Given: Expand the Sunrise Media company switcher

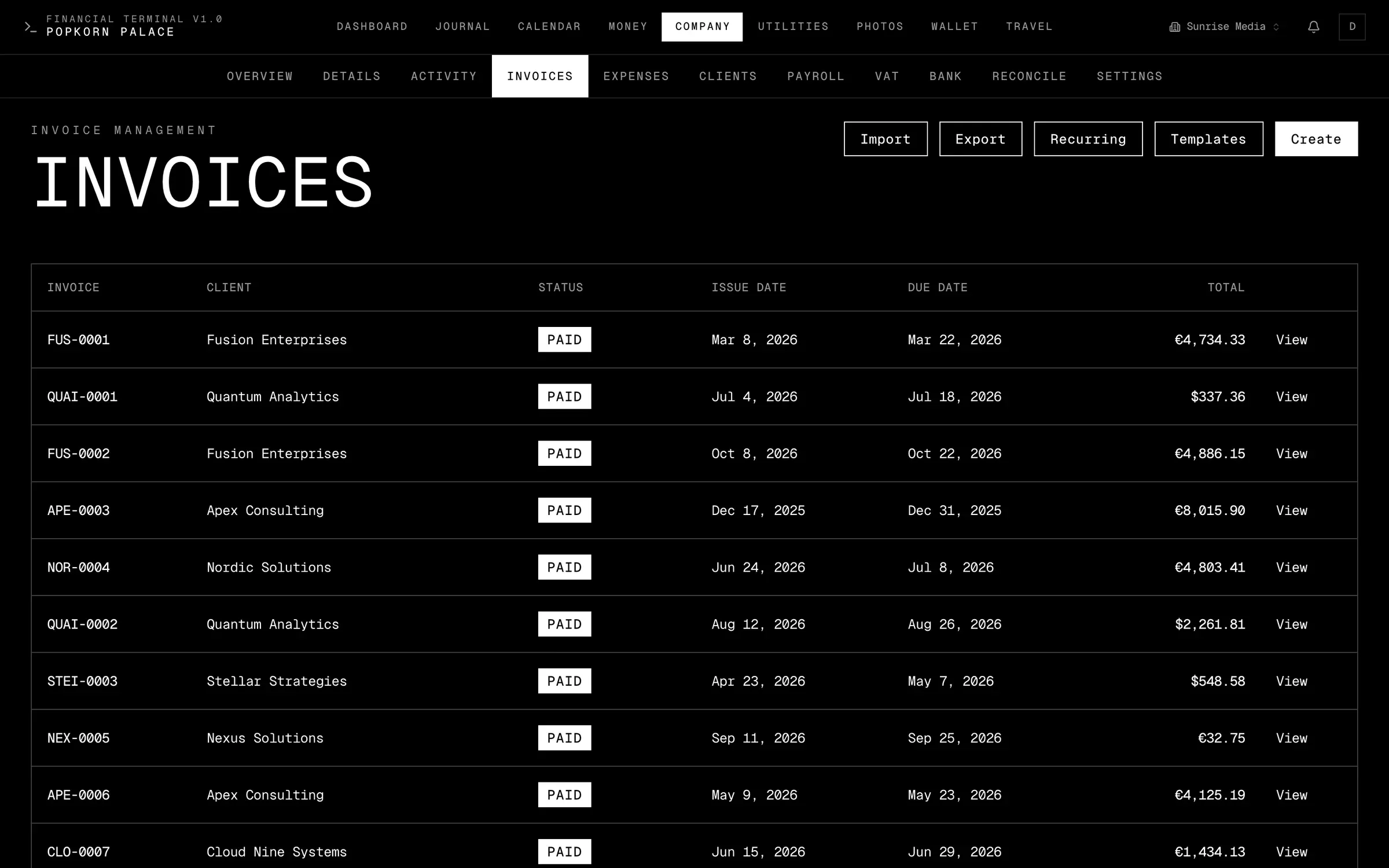Looking at the screenshot, I should point(1224,27).
